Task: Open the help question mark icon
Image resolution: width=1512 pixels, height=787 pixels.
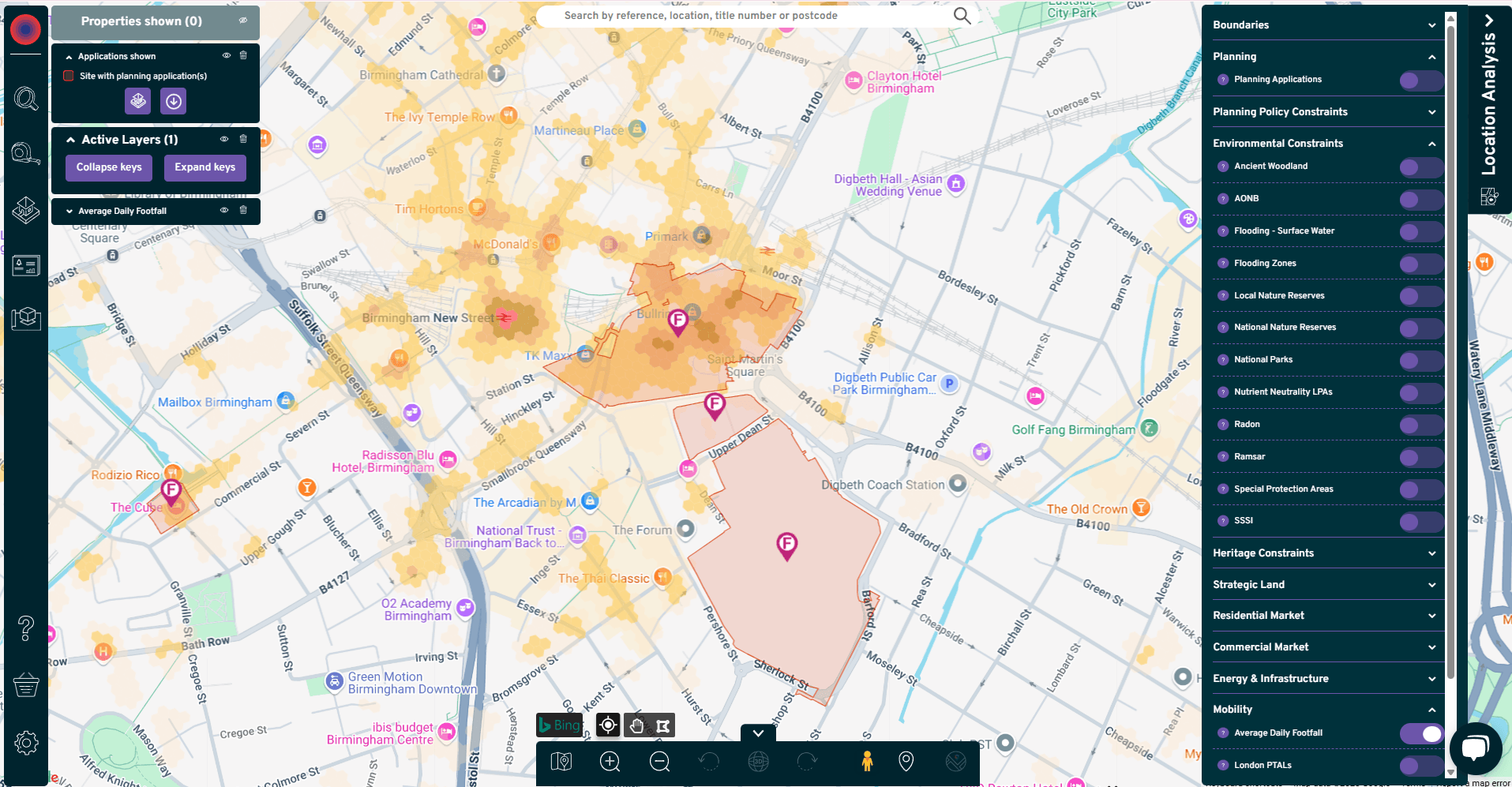Action: pos(26,628)
